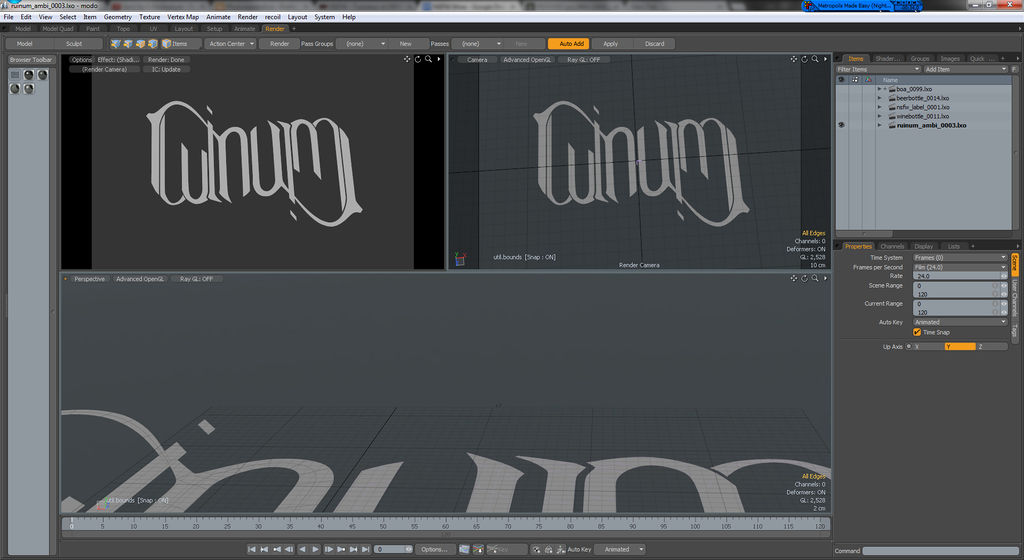Expand the winebottle_0011.lxo tree item
1024x560 pixels.
click(880, 116)
